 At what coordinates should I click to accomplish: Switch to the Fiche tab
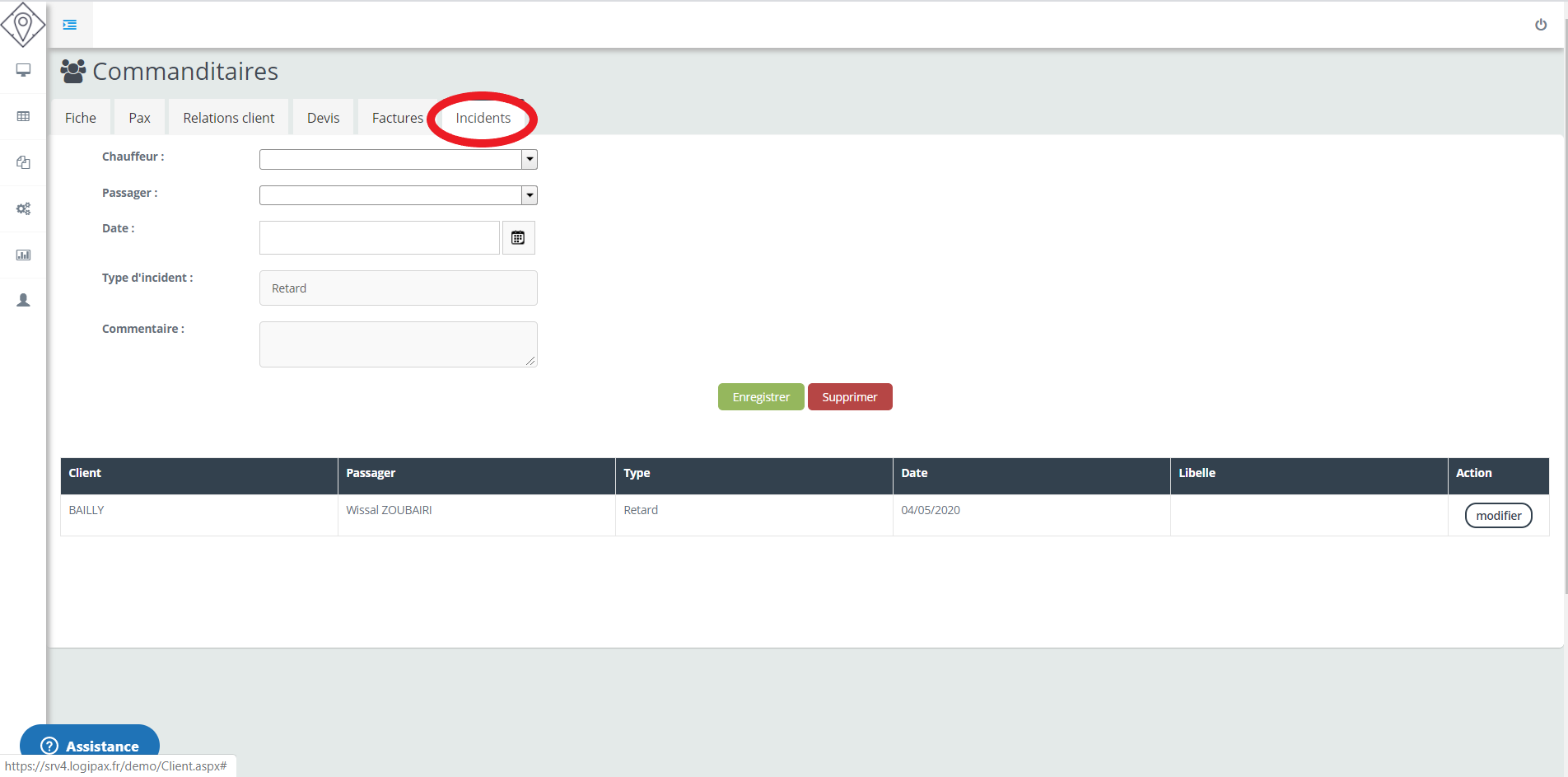pyautogui.click(x=81, y=118)
